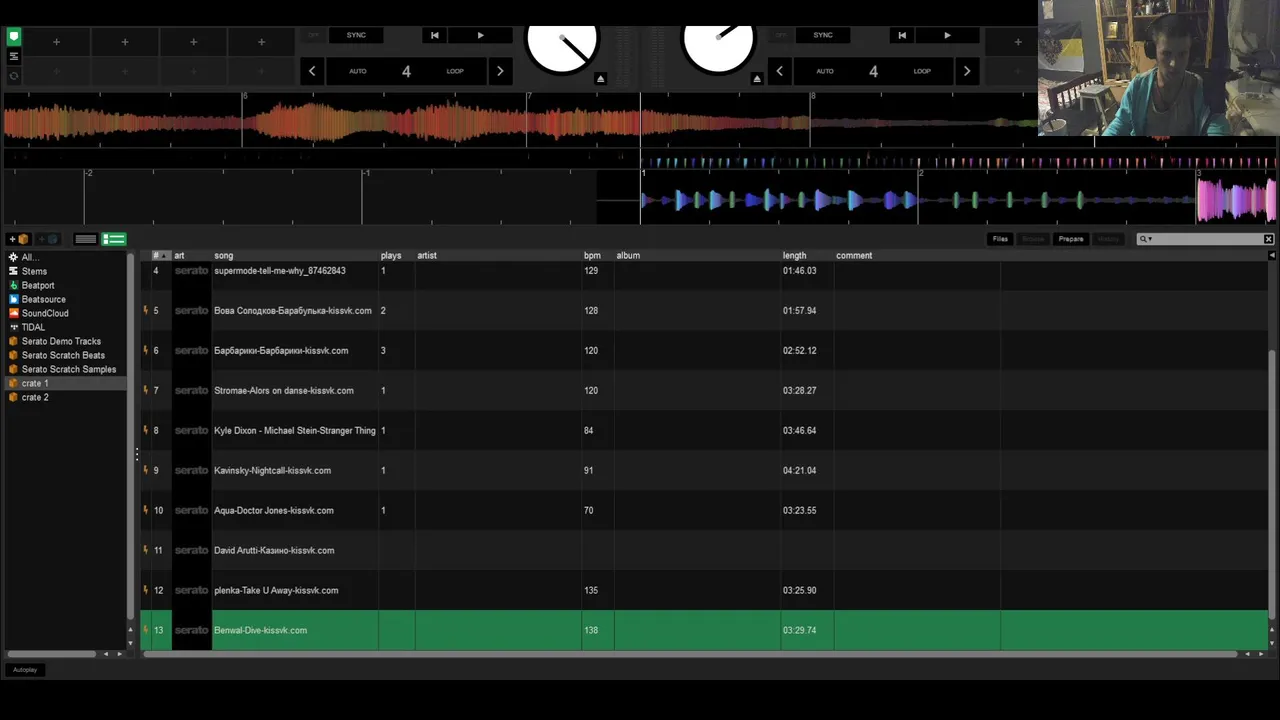Image resolution: width=1280 pixels, height=720 pixels.
Task: Add a new crate
Action: click(x=19, y=239)
